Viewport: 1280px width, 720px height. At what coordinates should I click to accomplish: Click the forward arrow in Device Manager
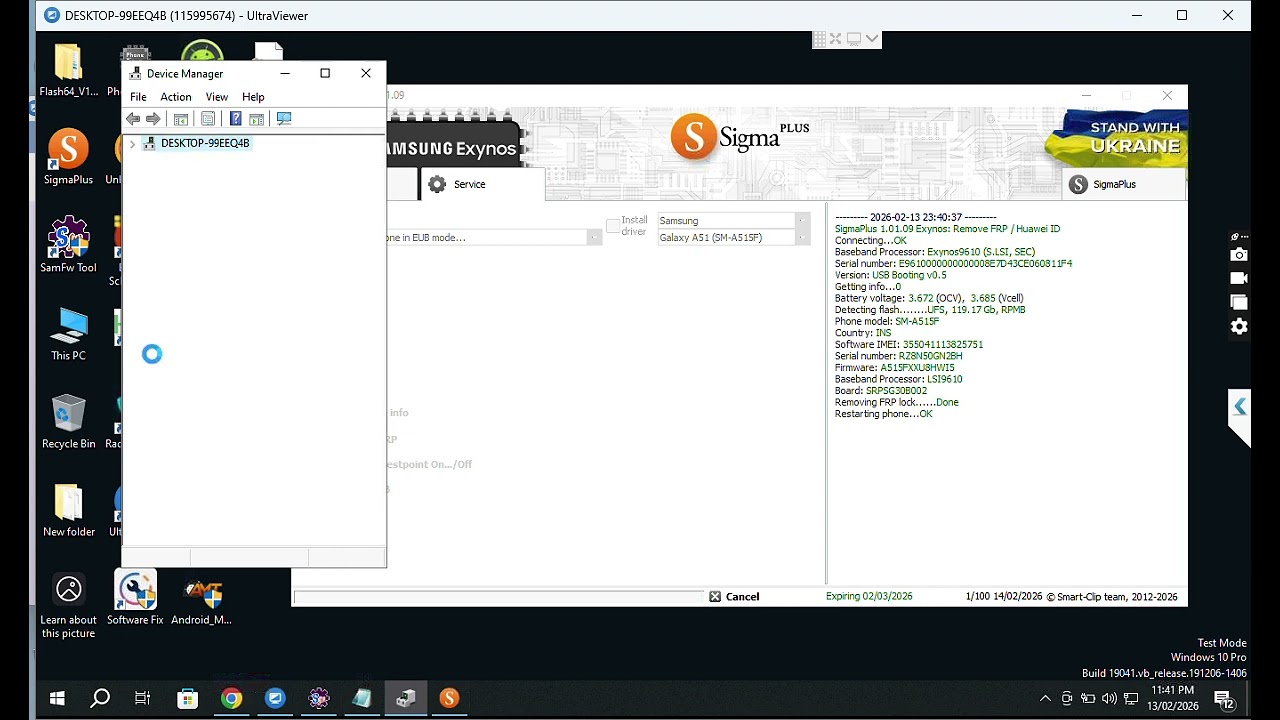click(x=153, y=119)
